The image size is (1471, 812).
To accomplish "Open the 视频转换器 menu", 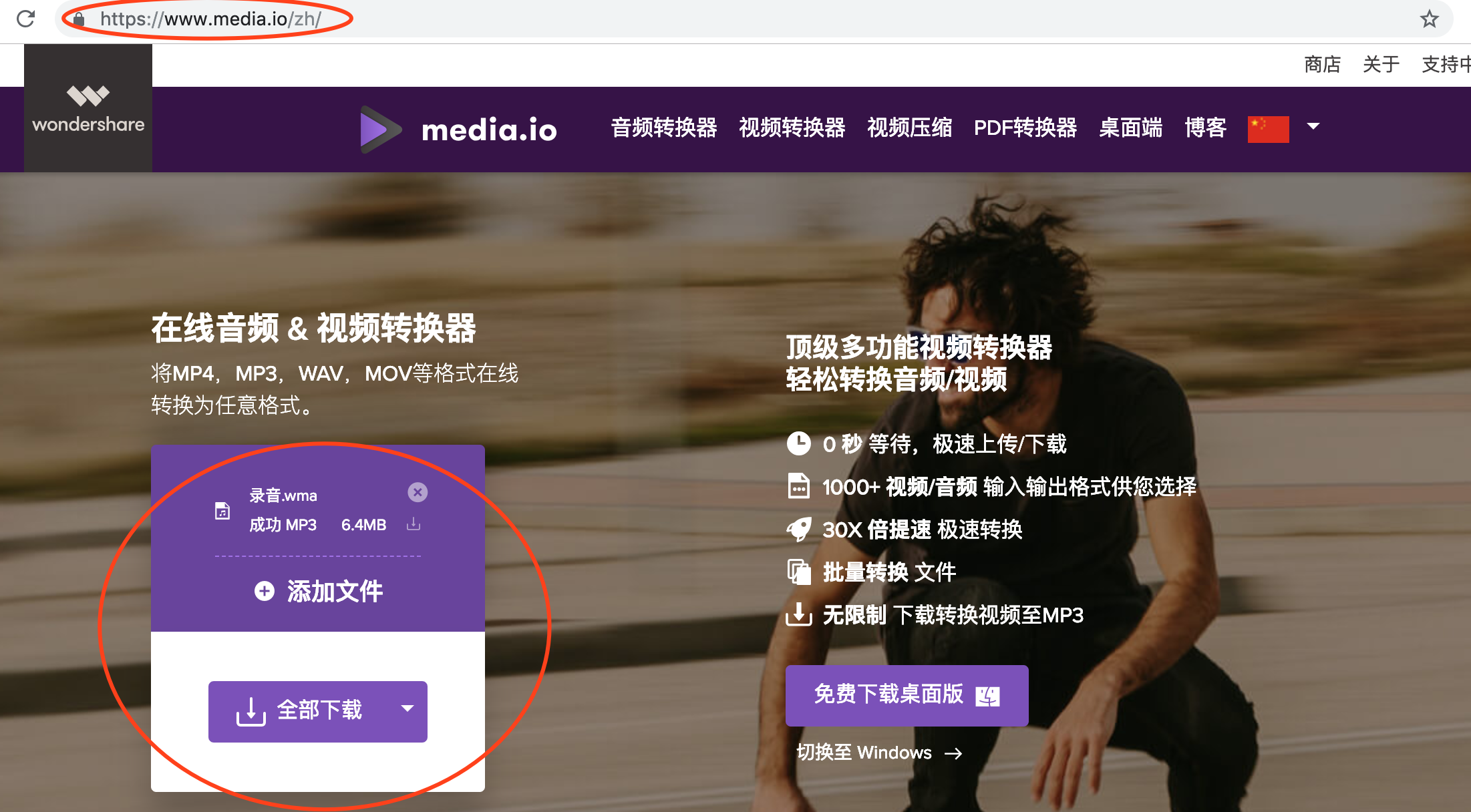I will (792, 128).
